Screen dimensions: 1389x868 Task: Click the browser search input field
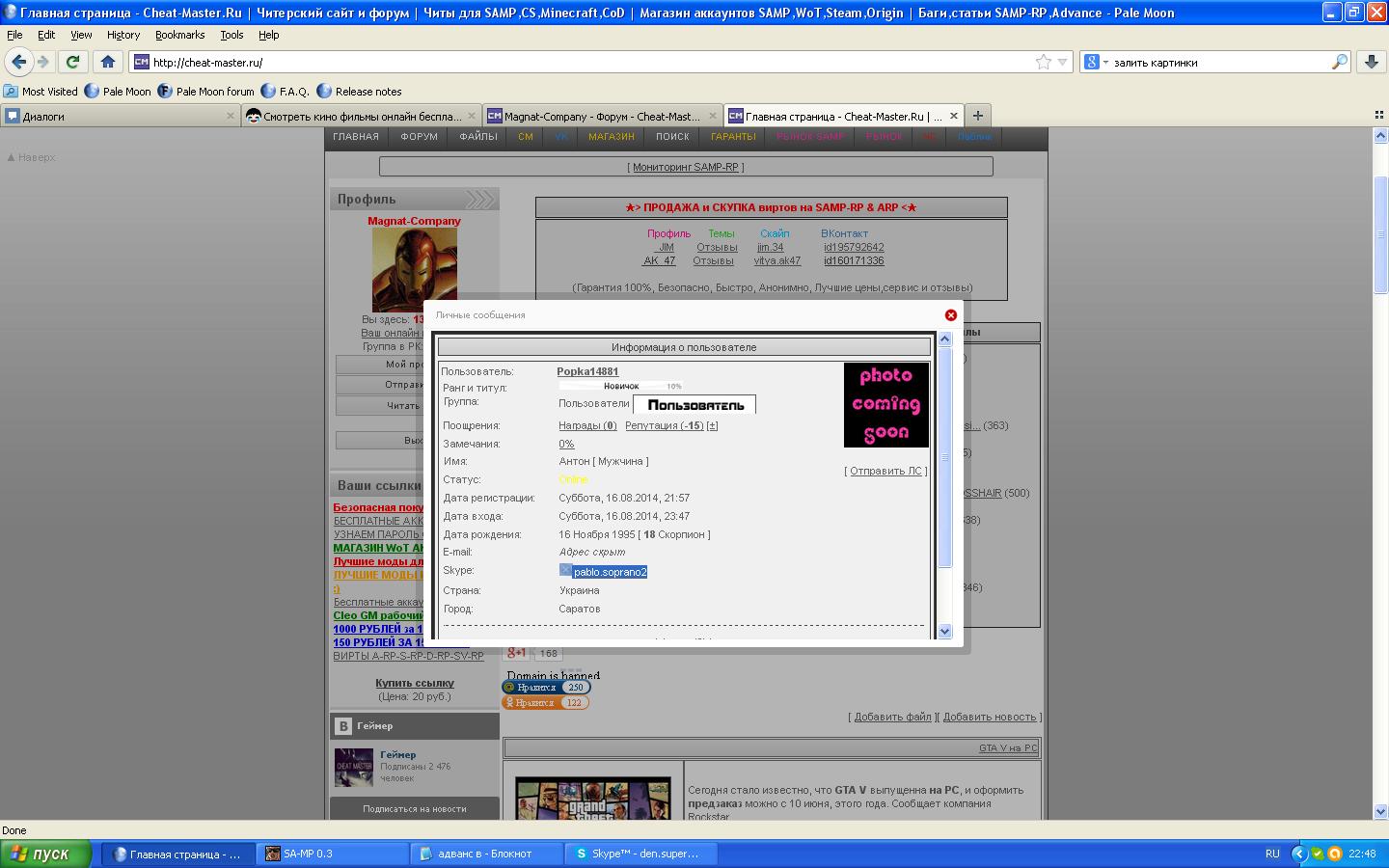click(x=1220, y=62)
